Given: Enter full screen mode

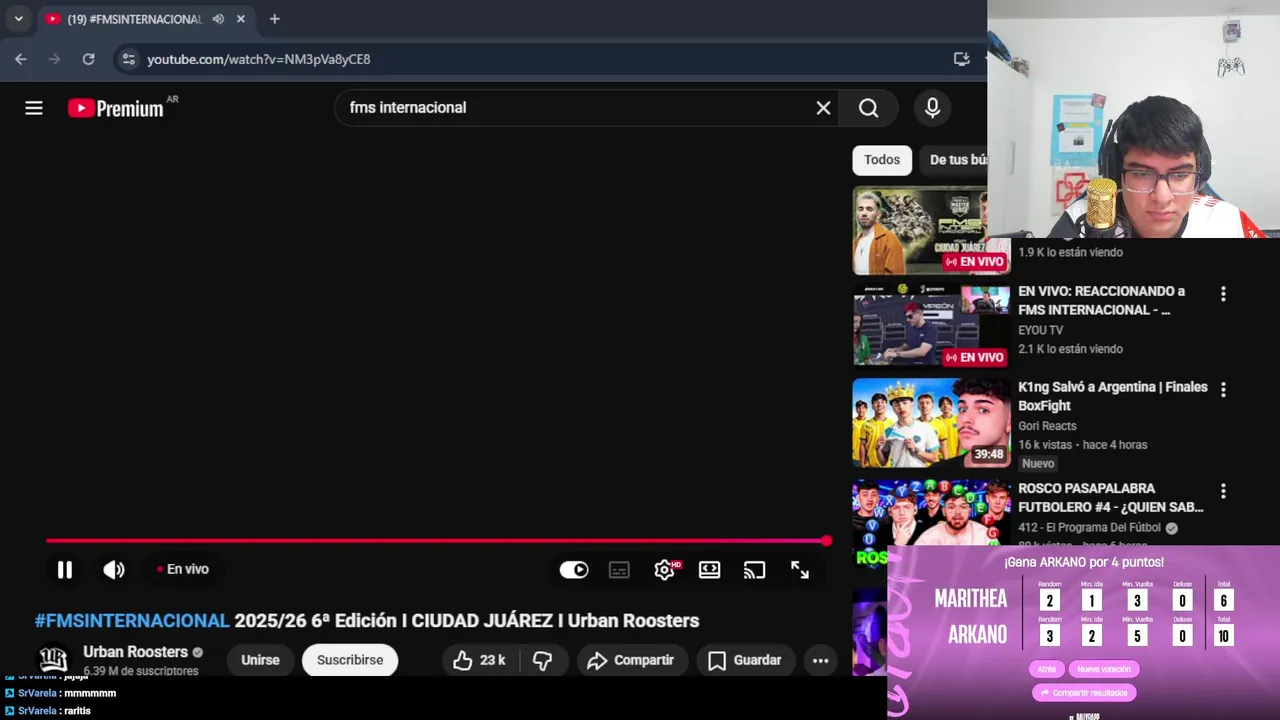Looking at the screenshot, I should (x=800, y=570).
